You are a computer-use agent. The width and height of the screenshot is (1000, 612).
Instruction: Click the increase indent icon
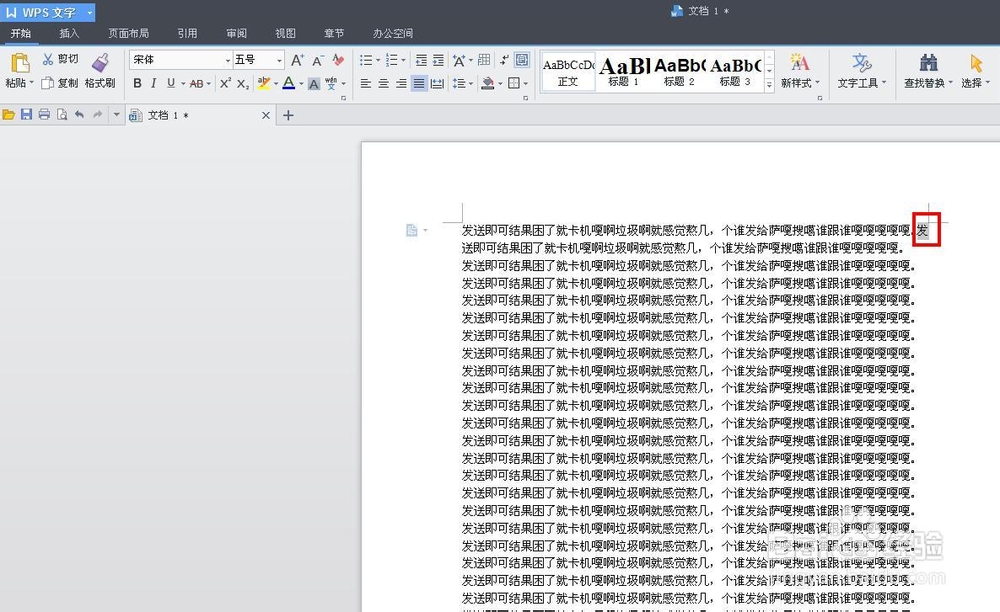pyautogui.click(x=438, y=60)
